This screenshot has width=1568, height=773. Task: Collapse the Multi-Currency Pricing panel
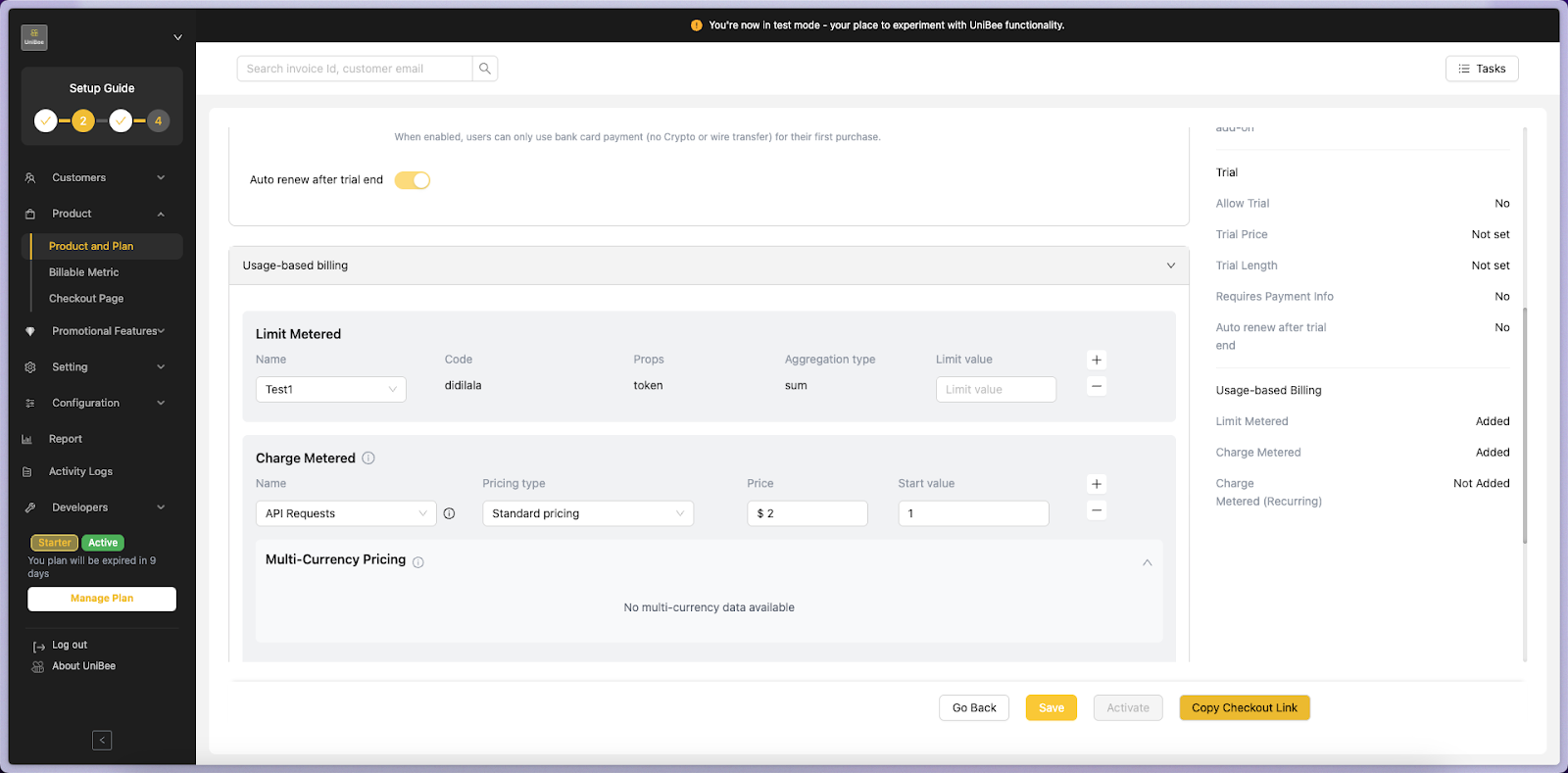coord(1148,562)
